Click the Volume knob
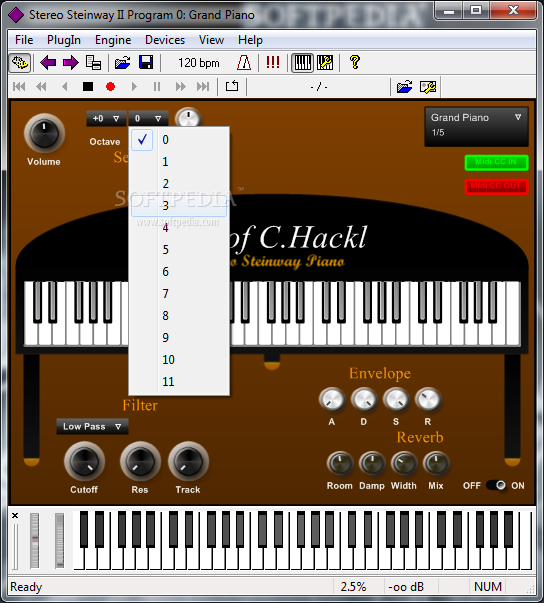The height and width of the screenshot is (603, 544). [x=44, y=133]
